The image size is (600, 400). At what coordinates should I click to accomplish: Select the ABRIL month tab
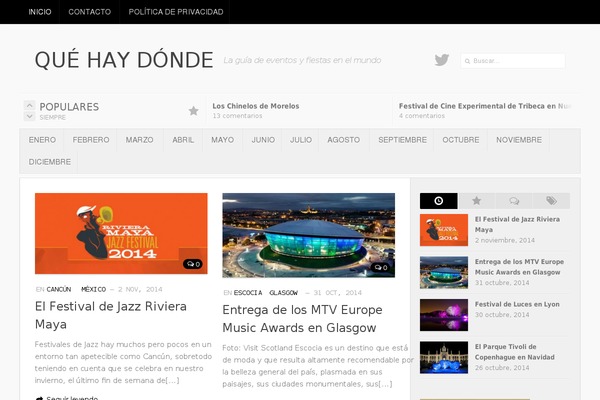pyautogui.click(x=183, y=140)
